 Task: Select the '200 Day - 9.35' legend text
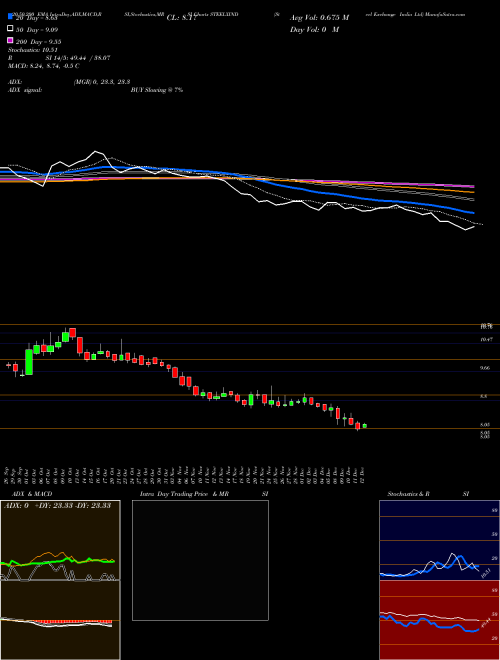pyautogui.click(x=39, y=42)
